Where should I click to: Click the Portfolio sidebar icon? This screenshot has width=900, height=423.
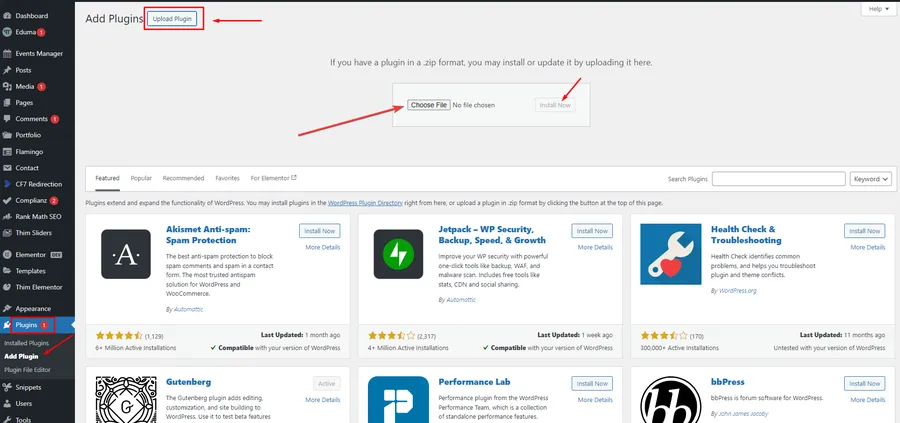coord(7,135)
